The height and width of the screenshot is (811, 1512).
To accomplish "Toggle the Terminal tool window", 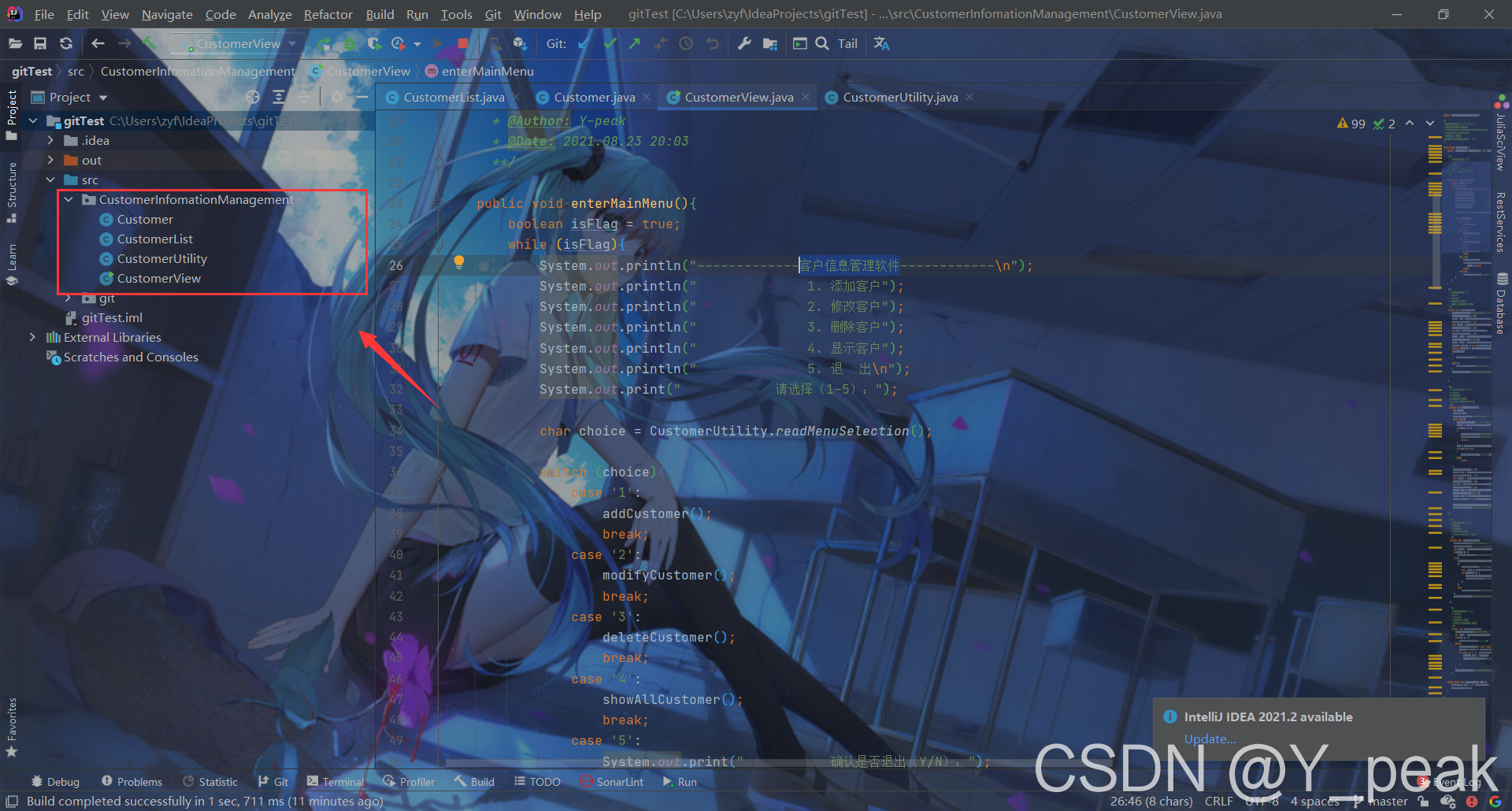I will pyautogui.click(x=335, y=782).
